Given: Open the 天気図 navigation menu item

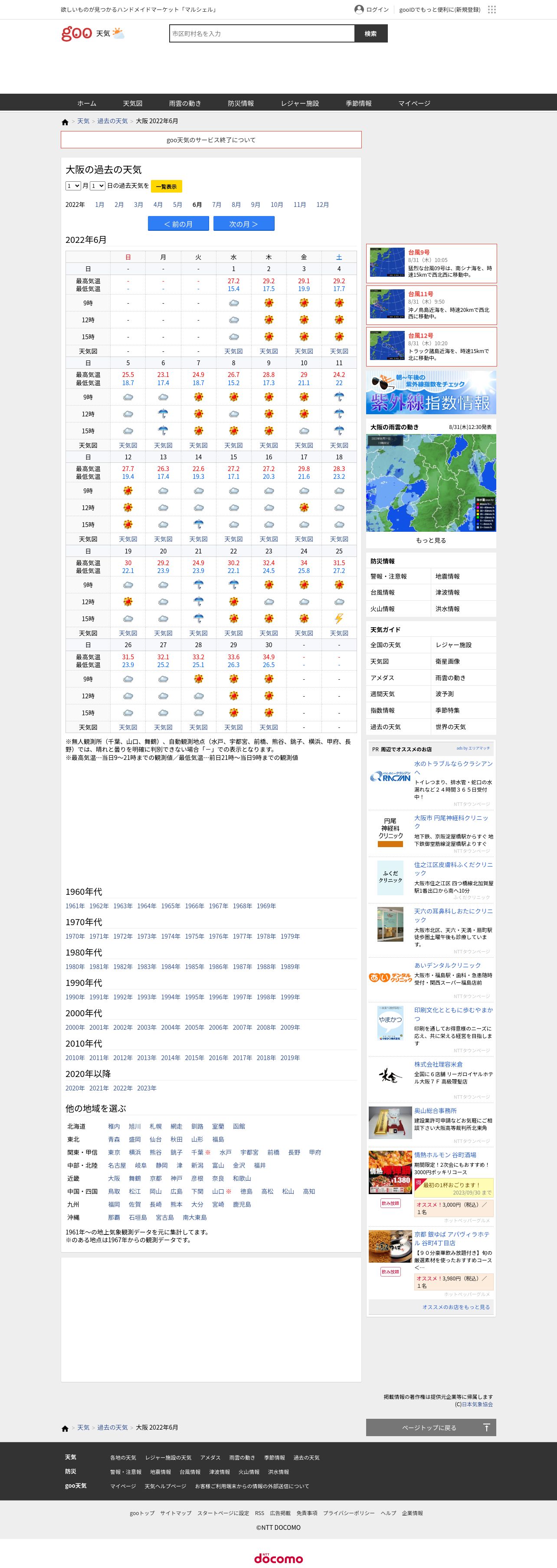Looking at the screenshot, I should point(133,103).
